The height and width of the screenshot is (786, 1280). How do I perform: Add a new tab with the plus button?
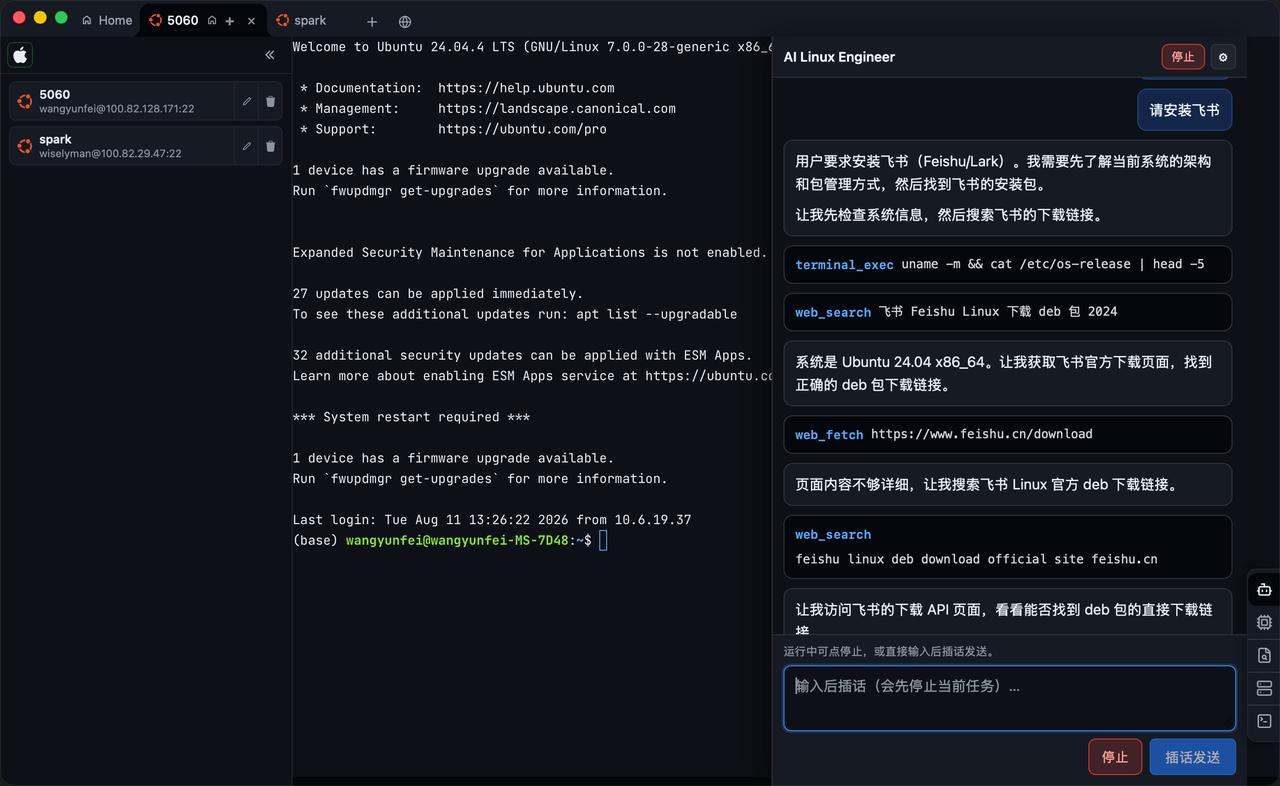pos(372,21)
